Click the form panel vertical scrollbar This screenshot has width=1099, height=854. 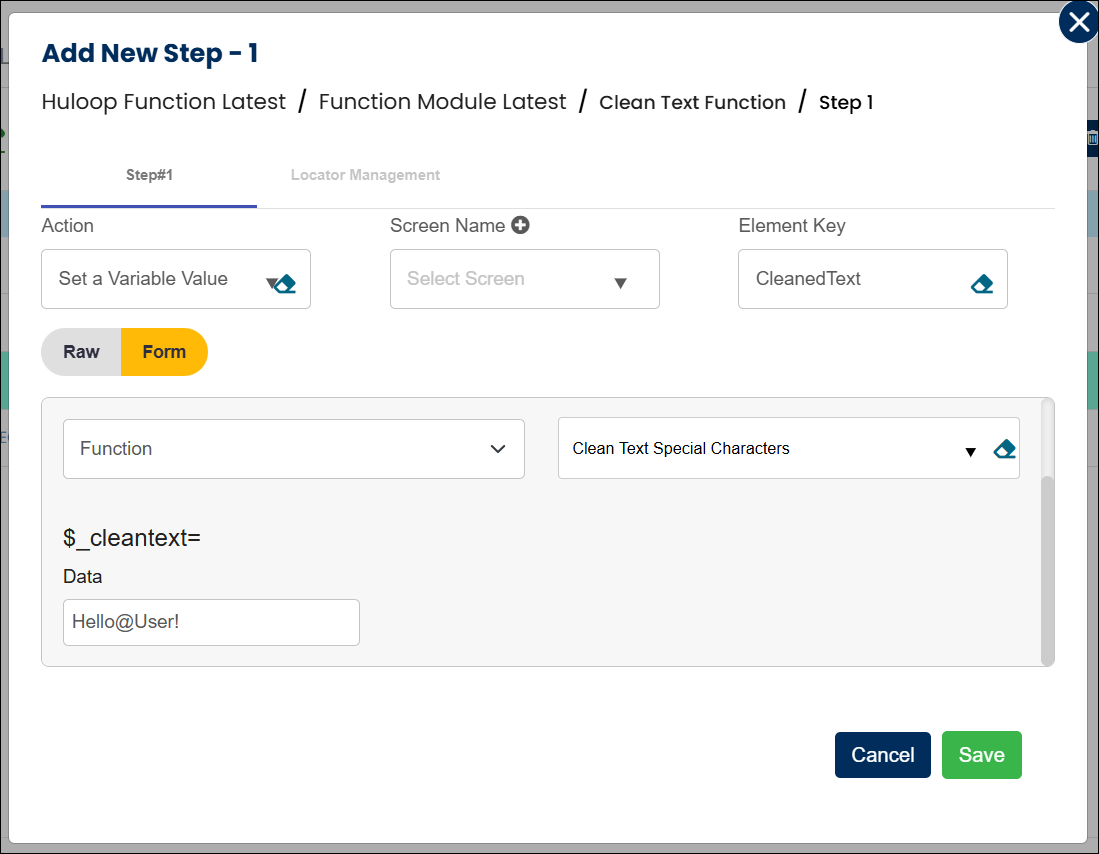point(1047,570)
